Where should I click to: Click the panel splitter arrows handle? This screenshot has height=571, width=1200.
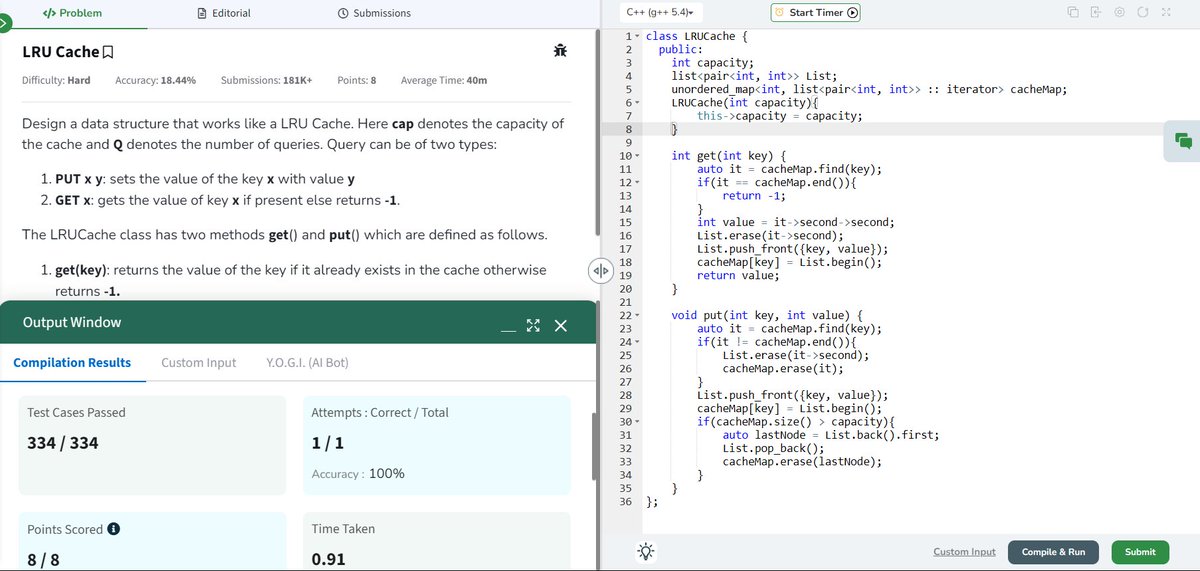(599, 271)
